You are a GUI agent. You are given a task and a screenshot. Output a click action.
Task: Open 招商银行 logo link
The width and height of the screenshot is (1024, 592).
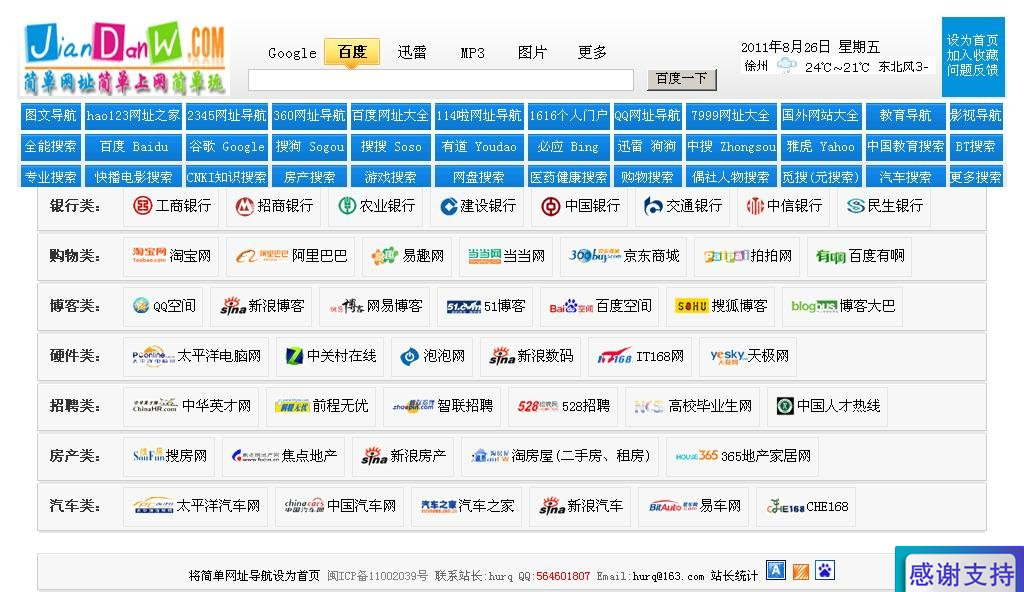pos(244,206)
